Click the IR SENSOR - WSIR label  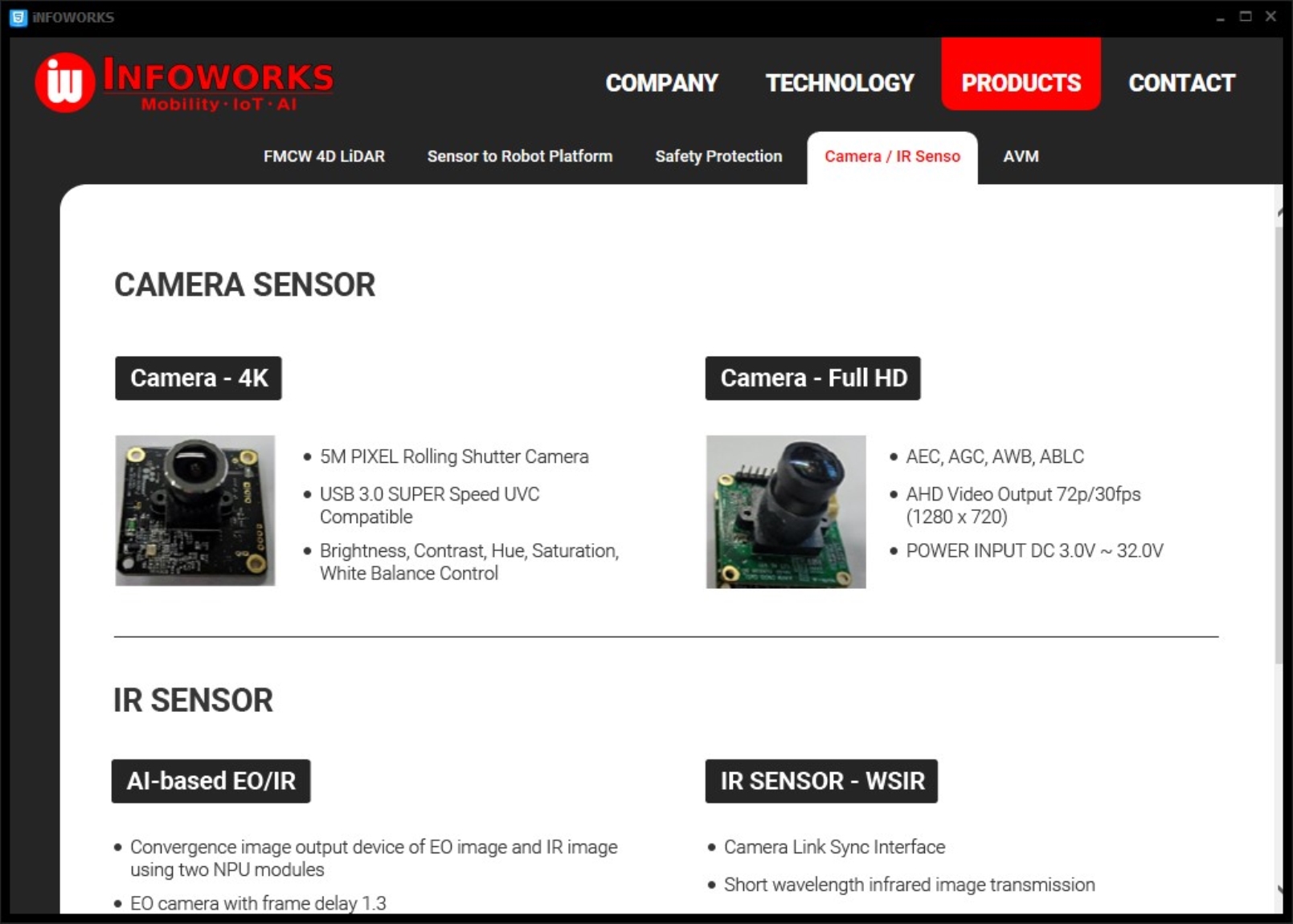(822, 781)
